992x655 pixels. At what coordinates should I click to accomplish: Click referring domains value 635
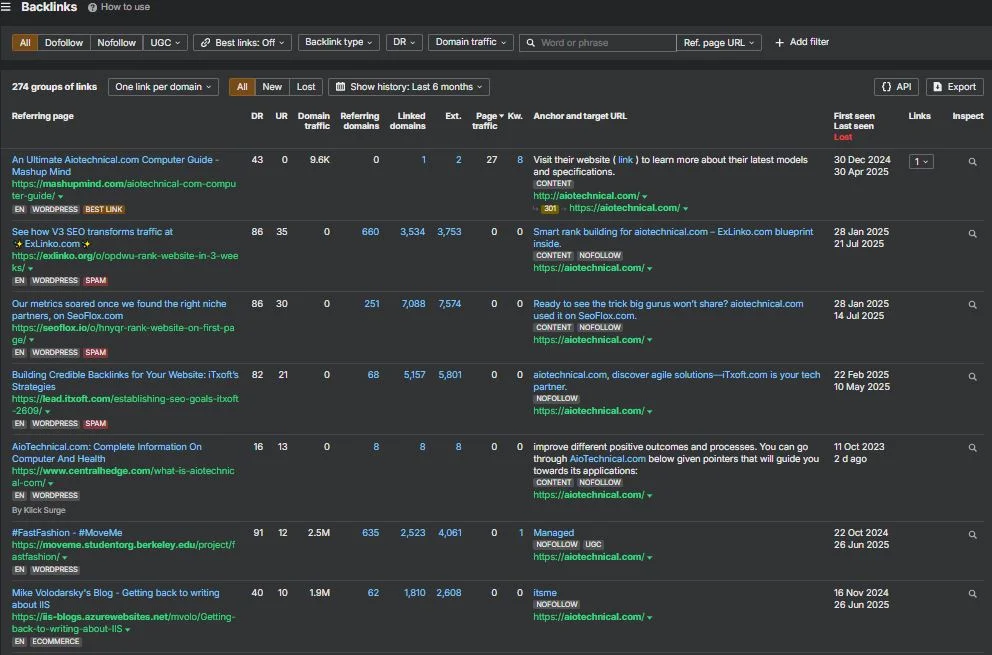(370, 533)
